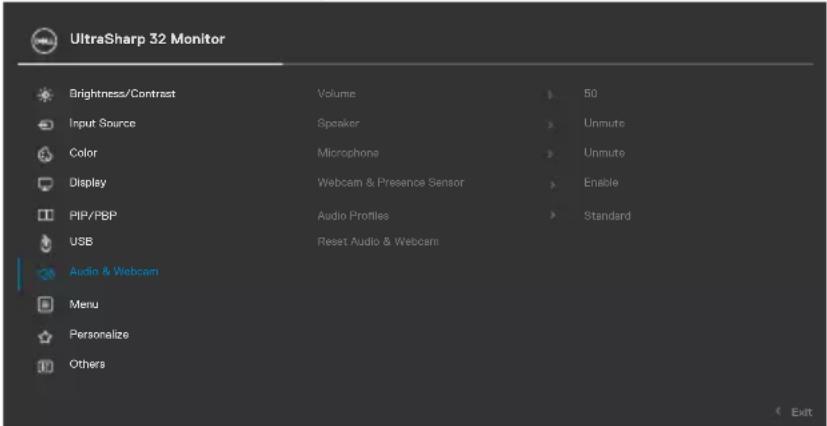Image resolution: width=827 pixels, height=426 pixels.
Task: Click the webcam Enable value
Action: [x=601, y=182]
